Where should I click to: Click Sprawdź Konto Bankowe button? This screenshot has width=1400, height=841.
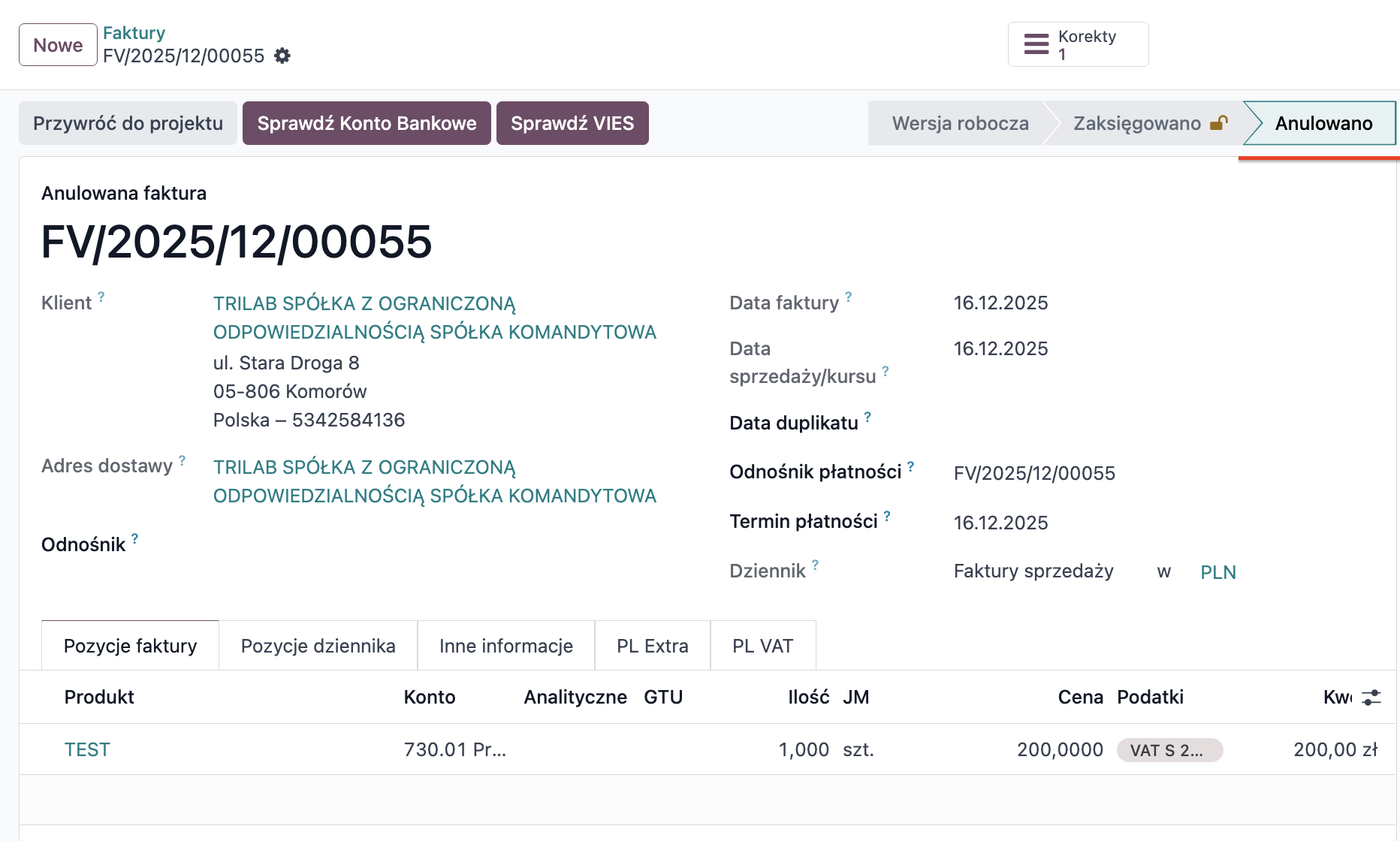coord(367,123)
